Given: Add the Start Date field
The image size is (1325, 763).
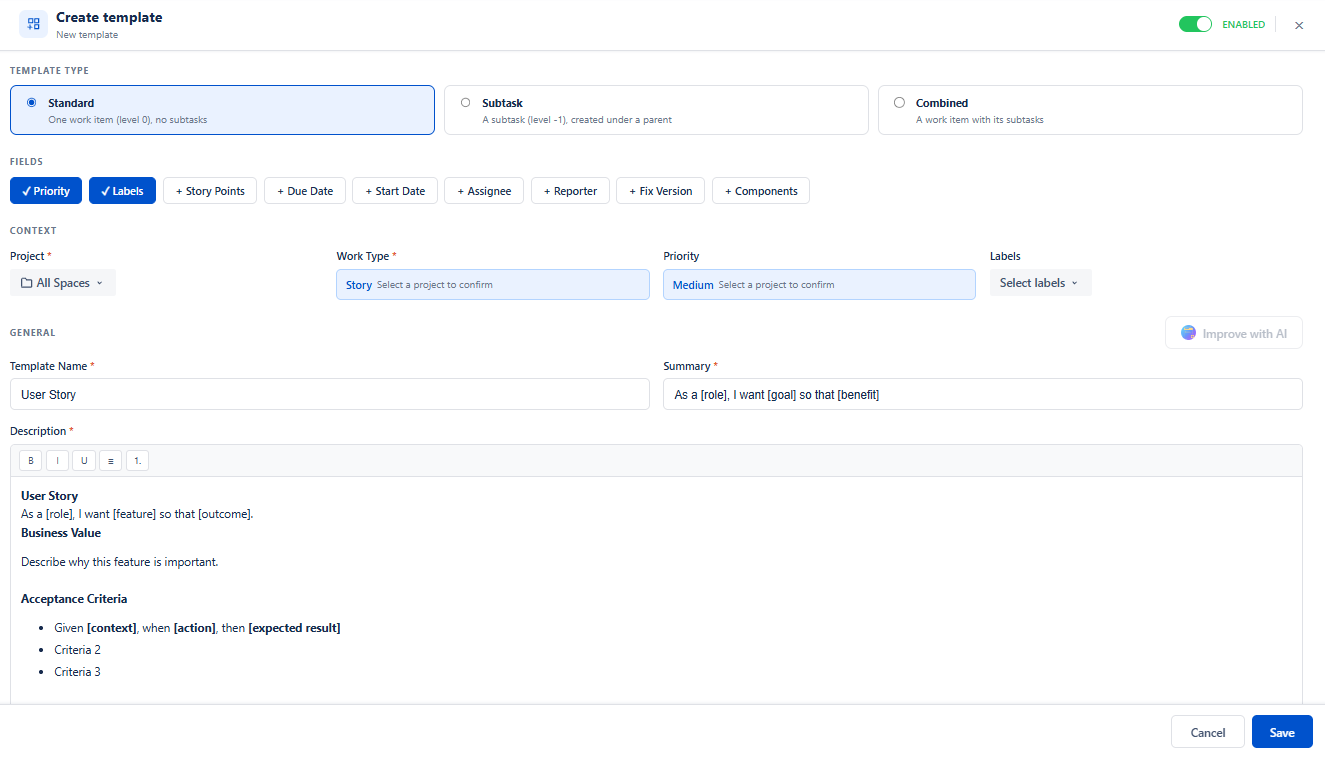Looking at the screenshot, I should 395,191.
